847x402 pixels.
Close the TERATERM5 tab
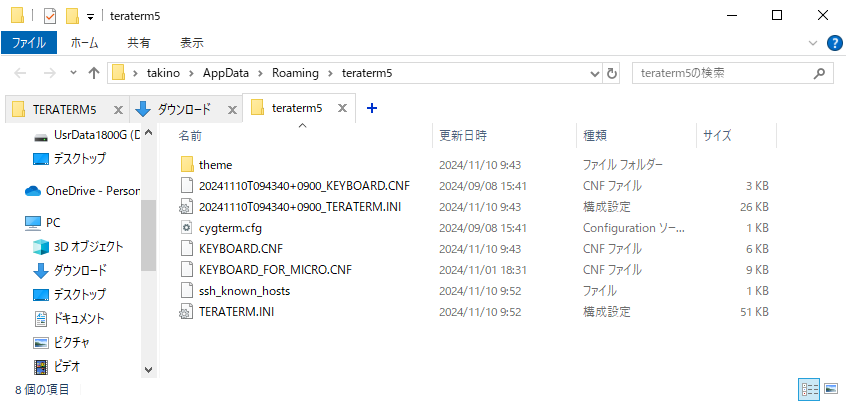click(118, 110)
